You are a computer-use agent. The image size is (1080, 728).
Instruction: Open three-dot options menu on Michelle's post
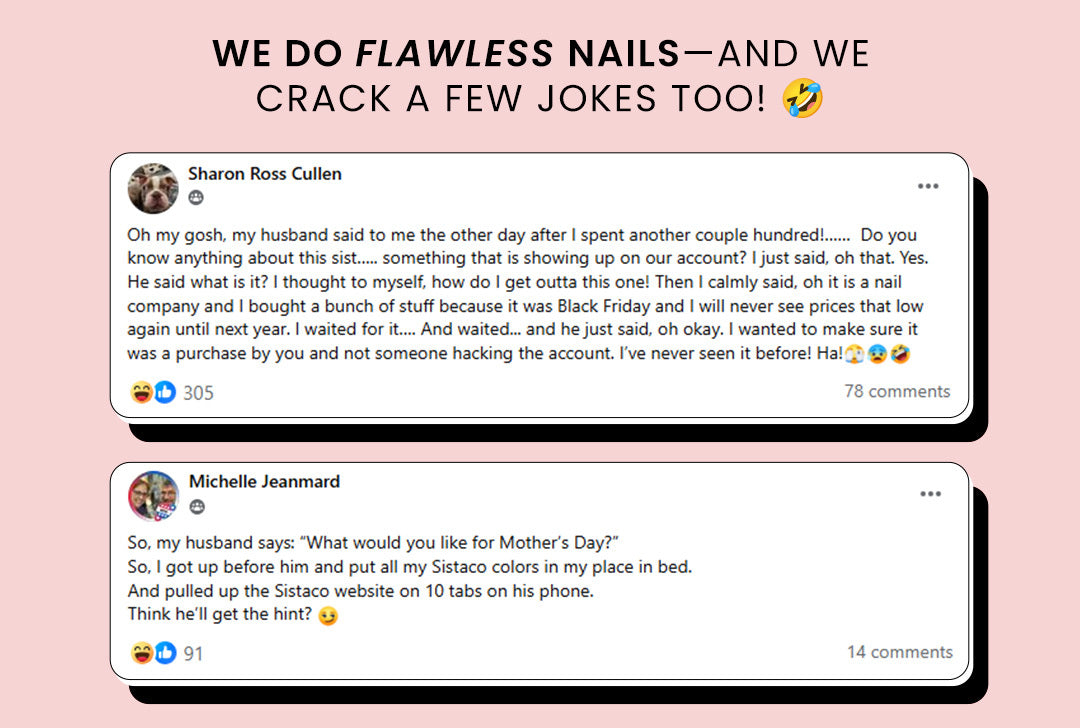pyautogui.click(x=930, y=494)
